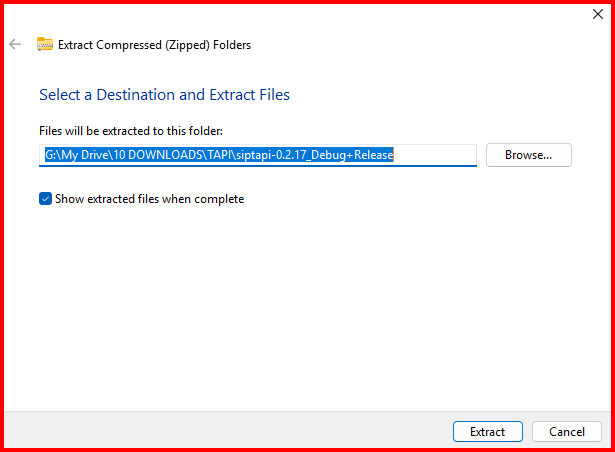Click the zipped folder icon beside the title
The image size is (615, 452).
44,44
